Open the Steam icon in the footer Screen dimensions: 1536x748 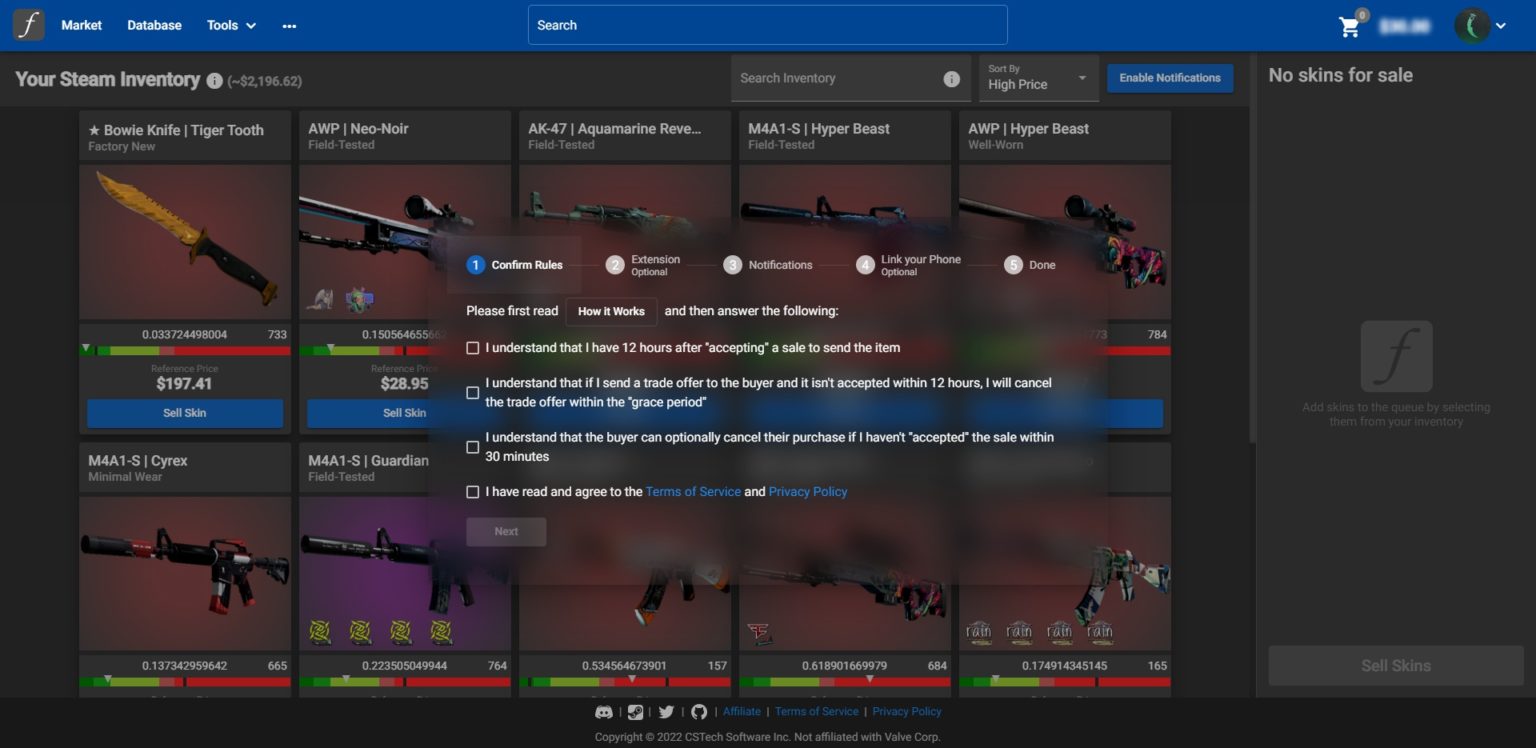(x=636, y=711)
